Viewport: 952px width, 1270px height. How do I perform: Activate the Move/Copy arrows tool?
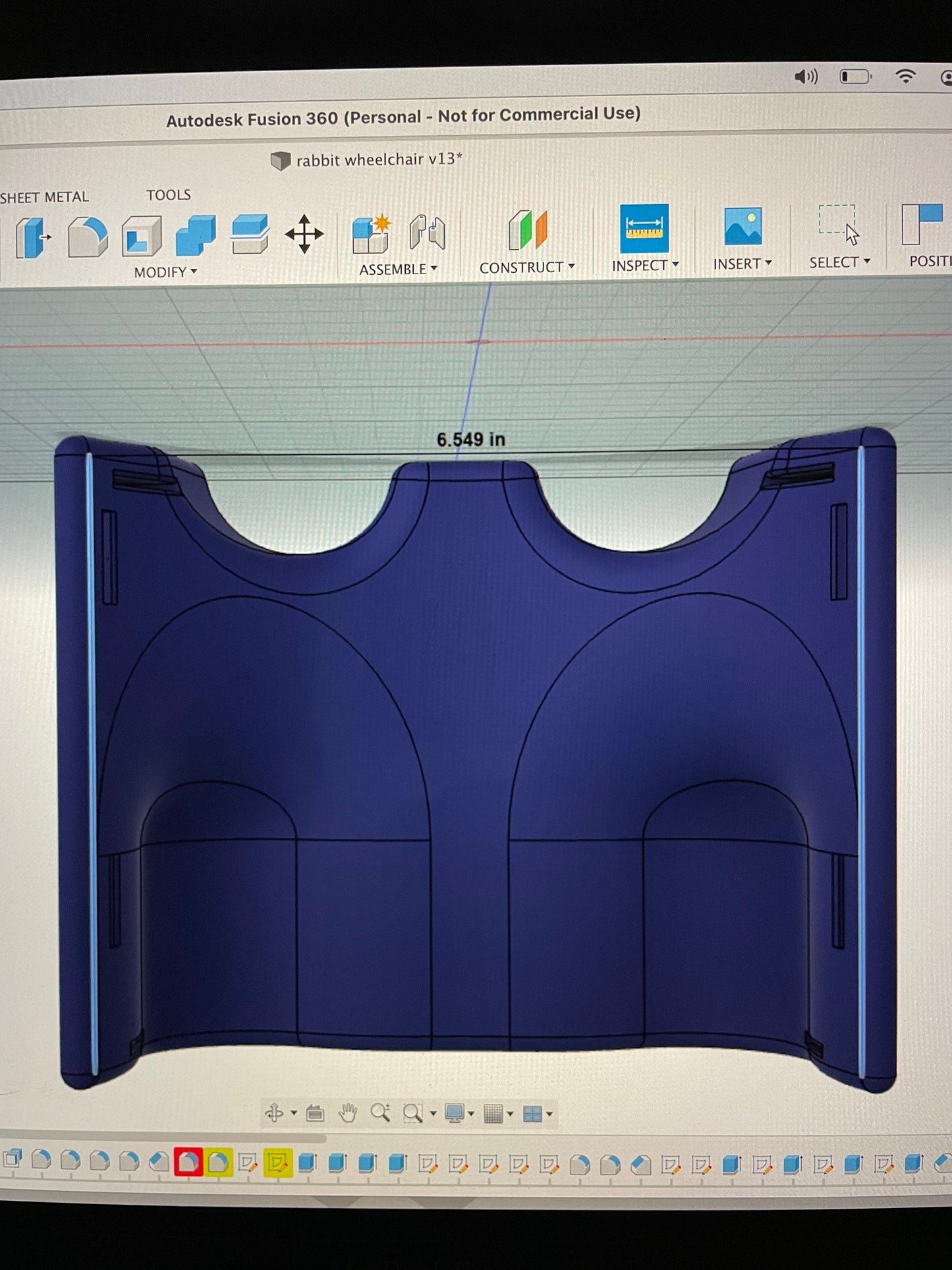pyautogui.click(x=304, y=234)
